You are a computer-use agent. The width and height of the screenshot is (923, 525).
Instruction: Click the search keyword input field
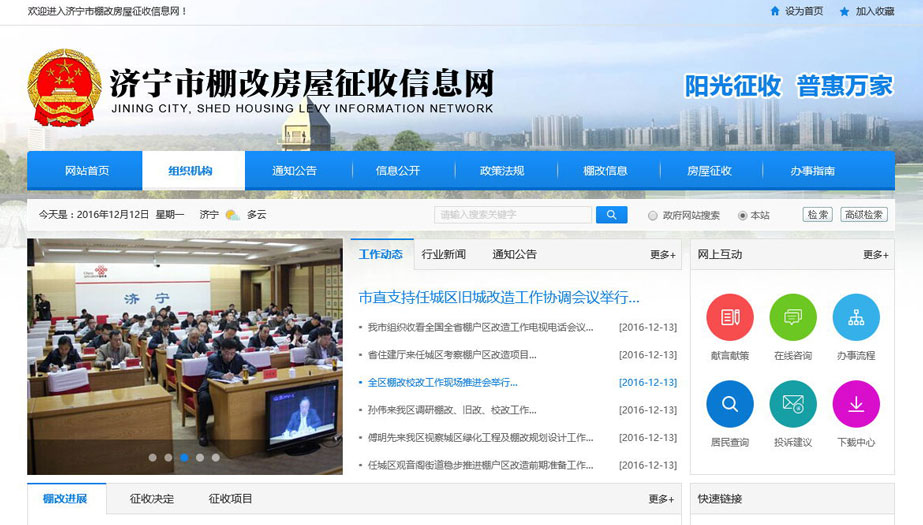tap(513, 215)
